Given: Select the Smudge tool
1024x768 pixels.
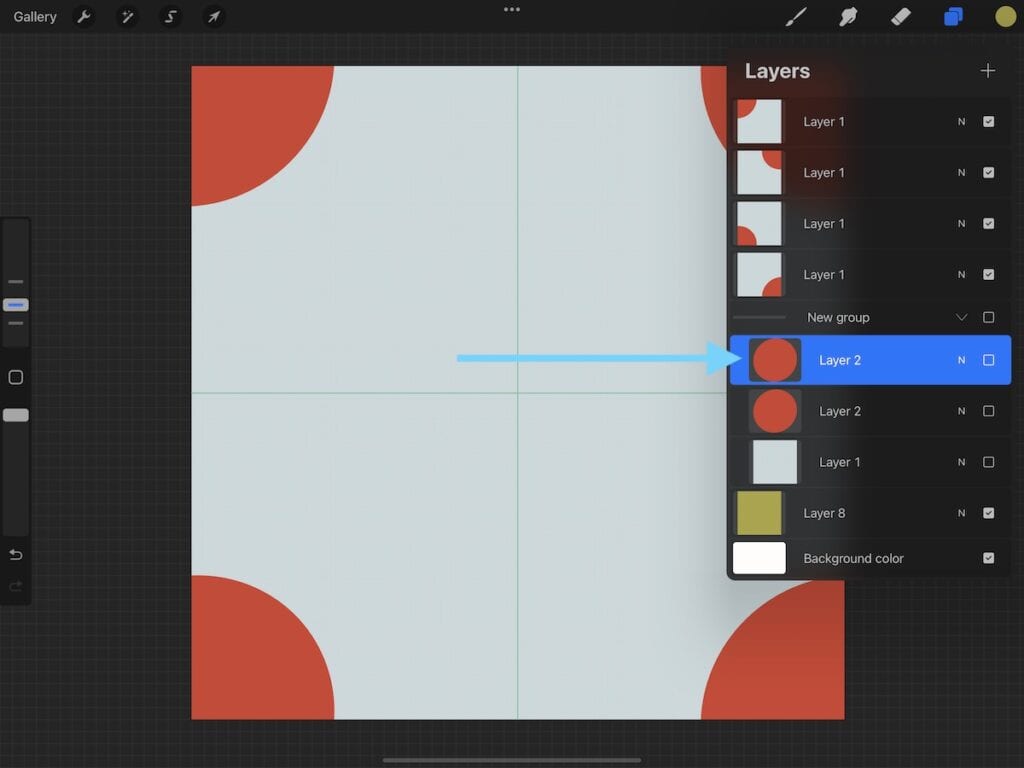Looking at the screenshot, I should coord(848,16).
